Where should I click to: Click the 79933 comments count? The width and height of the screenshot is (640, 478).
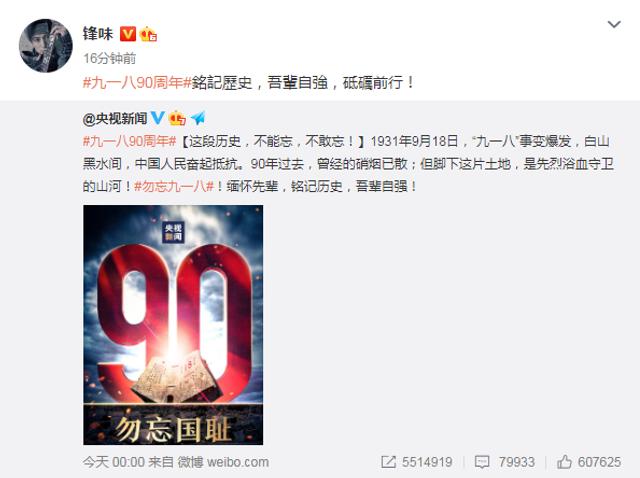click(x=517, y=462)
